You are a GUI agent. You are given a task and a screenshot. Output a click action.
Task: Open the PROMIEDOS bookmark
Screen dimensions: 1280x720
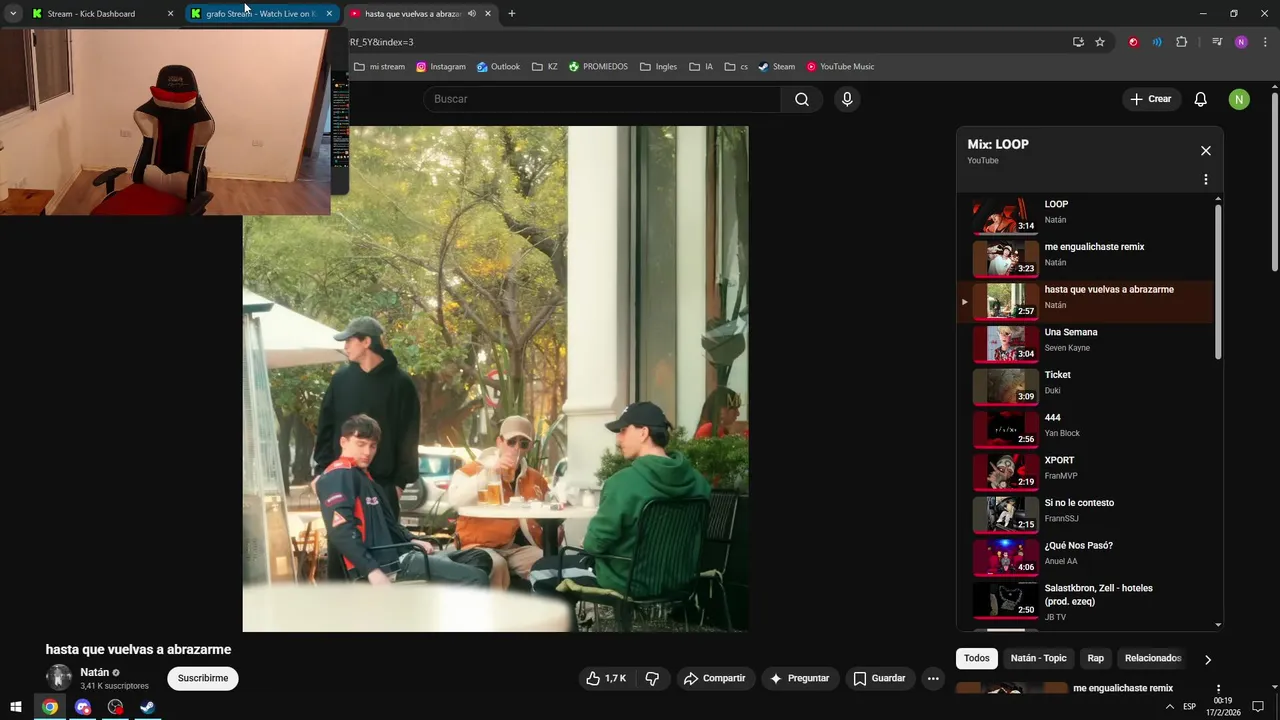tap(598, 67)
